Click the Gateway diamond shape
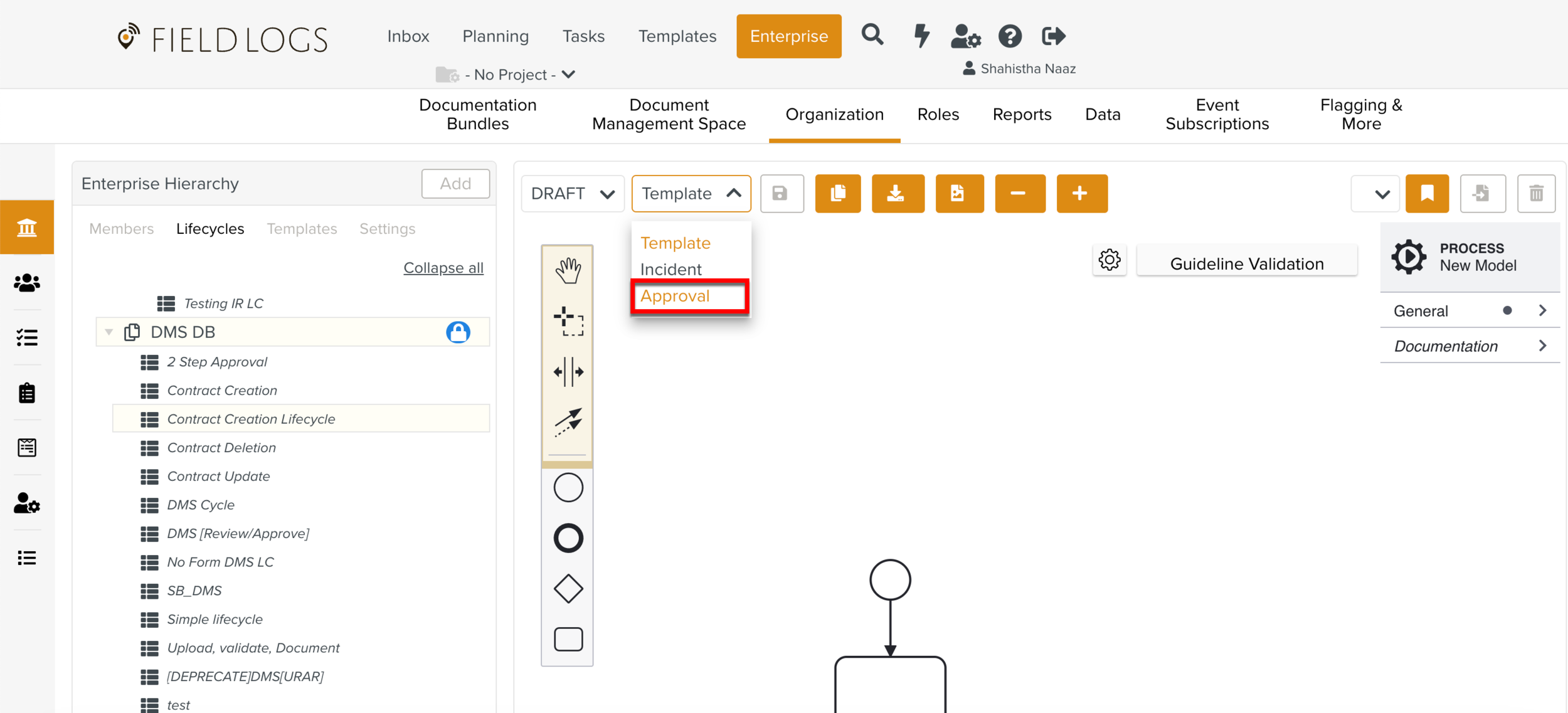This screenshot has width=1568, height=713. [568, 589]
